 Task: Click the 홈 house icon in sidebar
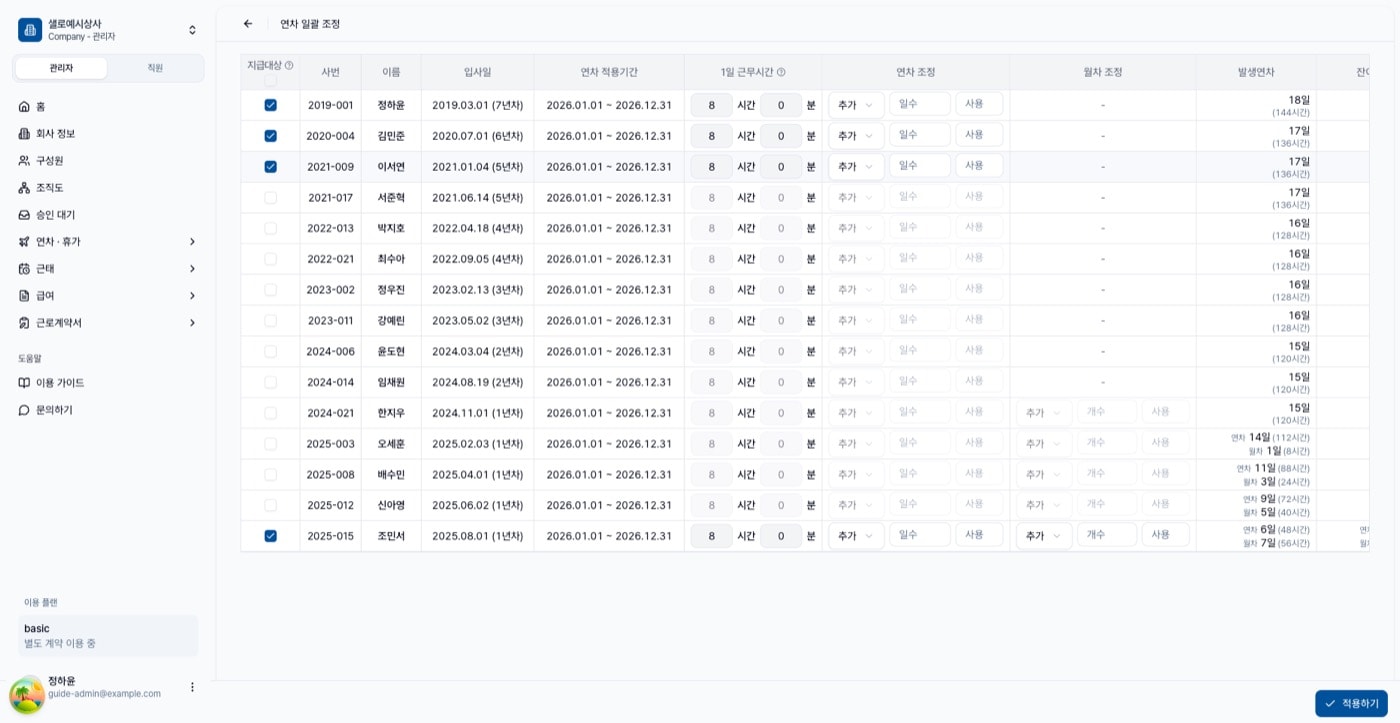tap(25, 106)
